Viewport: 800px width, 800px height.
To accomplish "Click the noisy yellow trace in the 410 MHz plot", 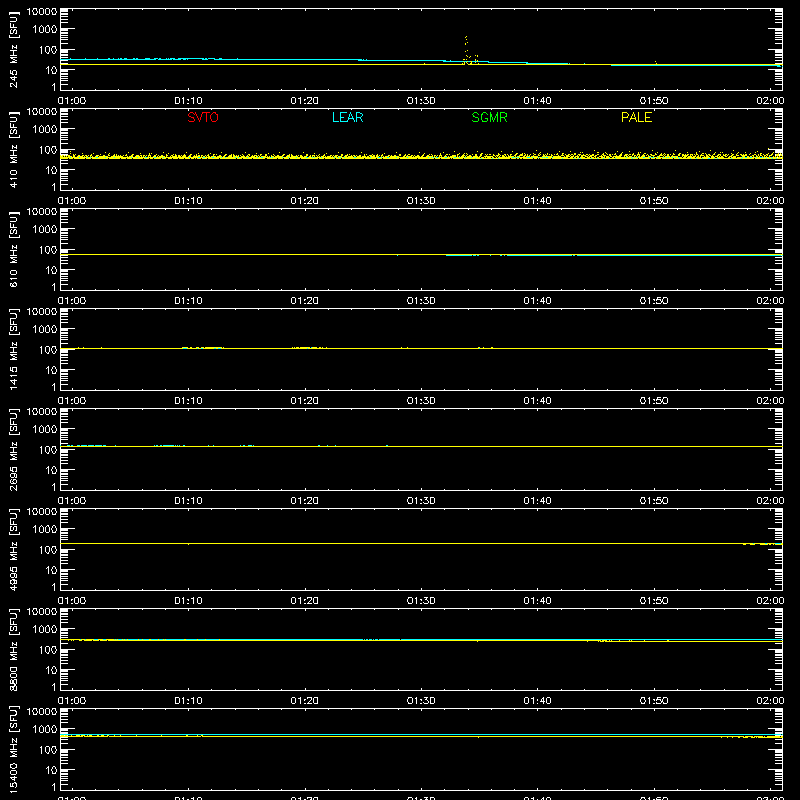I will coord(421,155).
